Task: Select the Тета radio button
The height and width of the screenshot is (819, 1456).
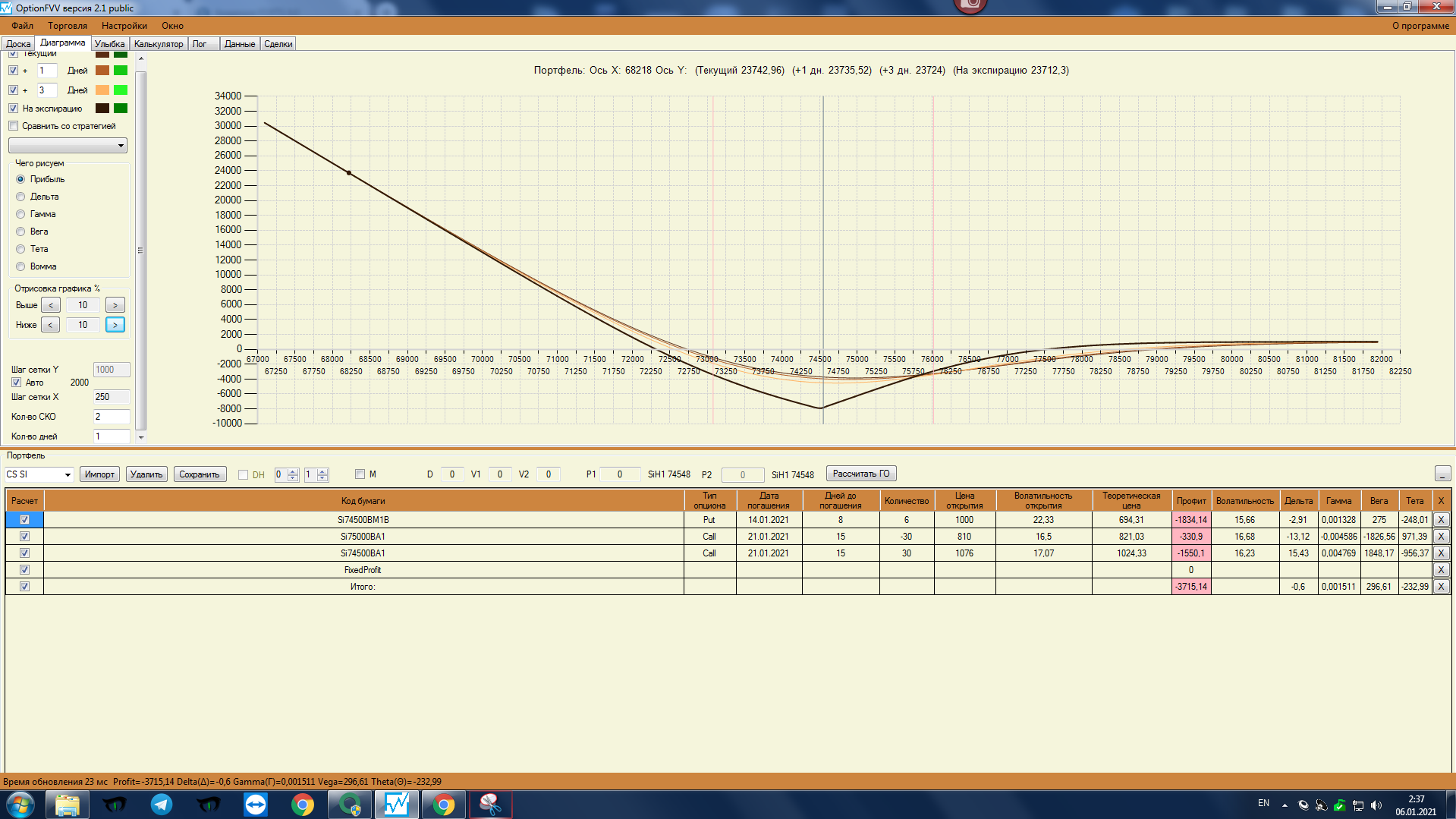Action: click(x=20, y=249)
